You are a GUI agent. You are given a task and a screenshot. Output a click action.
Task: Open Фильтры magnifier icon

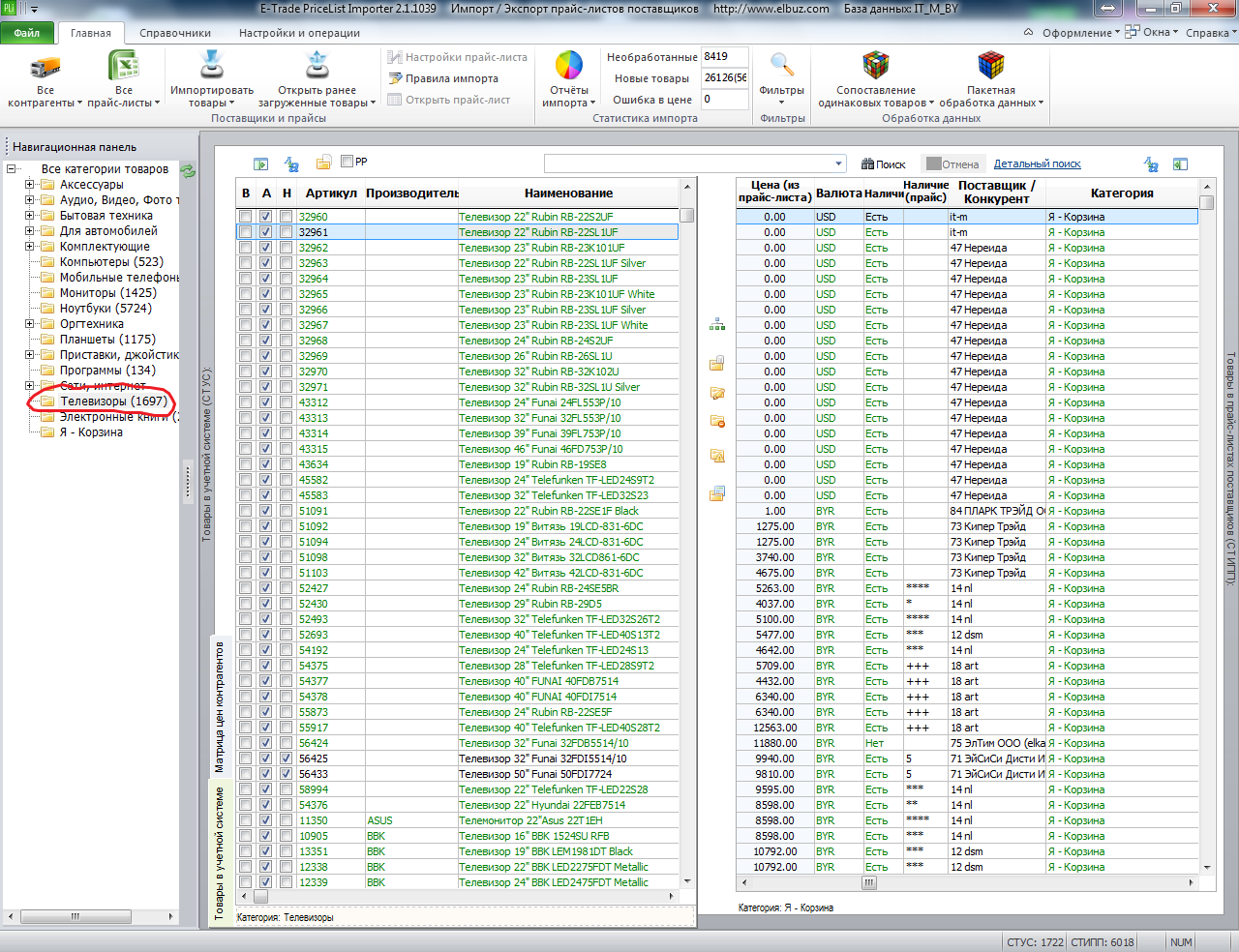pyautogui.click(x=782, y=66)
